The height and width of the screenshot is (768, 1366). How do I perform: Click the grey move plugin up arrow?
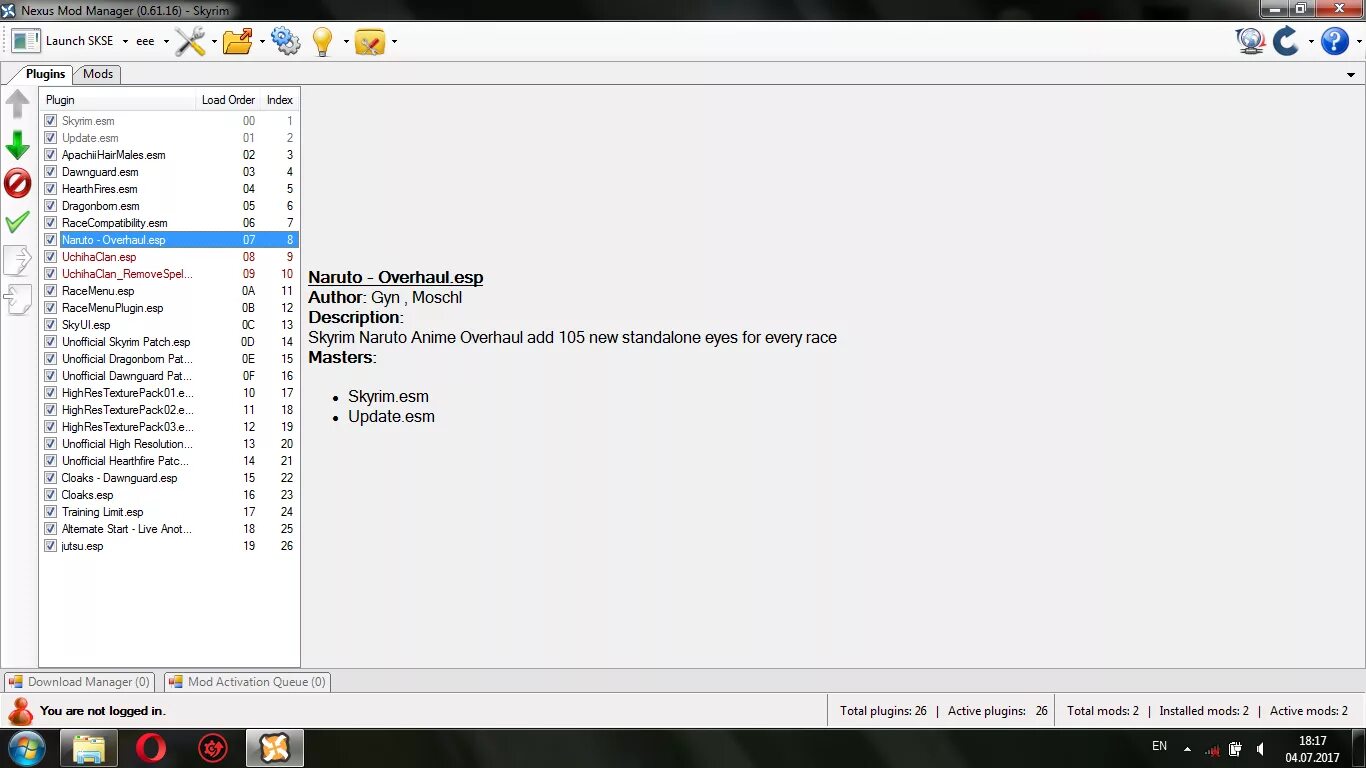(x=18, y=104)
